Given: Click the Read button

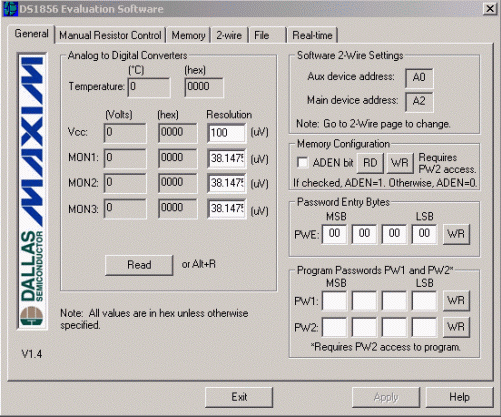Looking at the screenshot, I should point(139,265).
